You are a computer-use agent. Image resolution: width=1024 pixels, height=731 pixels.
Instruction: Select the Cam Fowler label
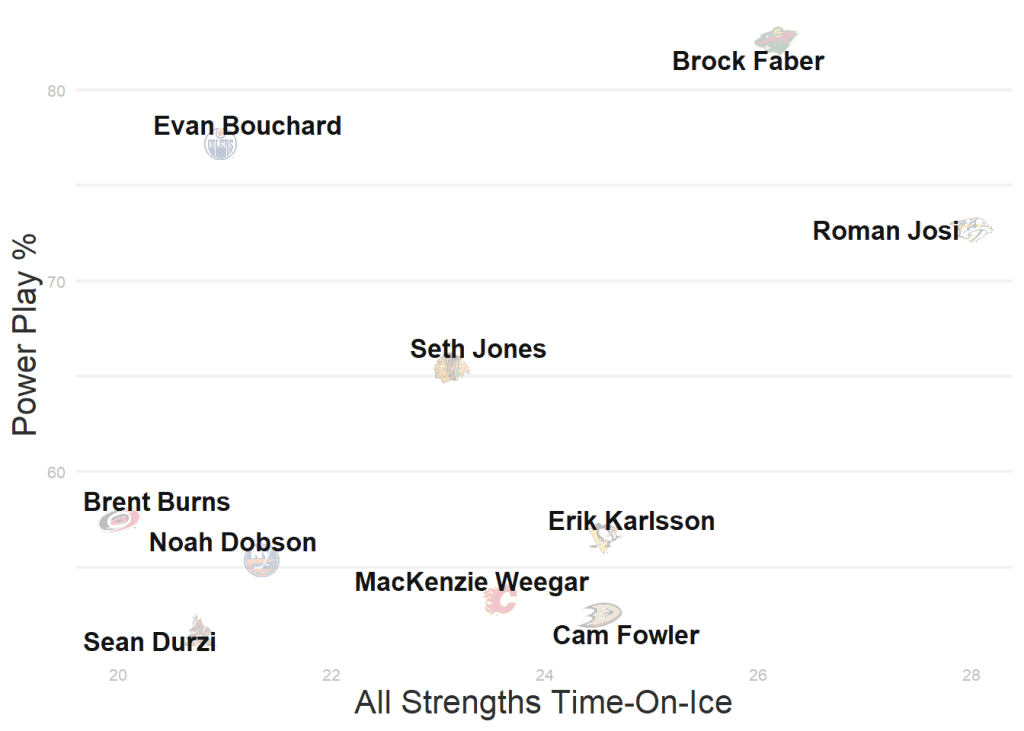pos(626,636)
